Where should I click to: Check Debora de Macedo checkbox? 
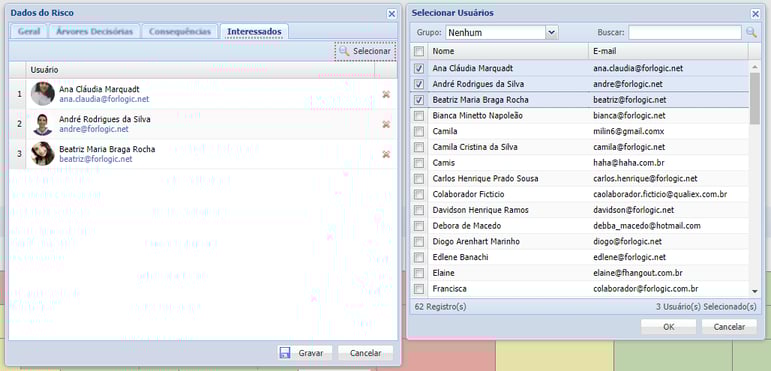tap(419, 226)
